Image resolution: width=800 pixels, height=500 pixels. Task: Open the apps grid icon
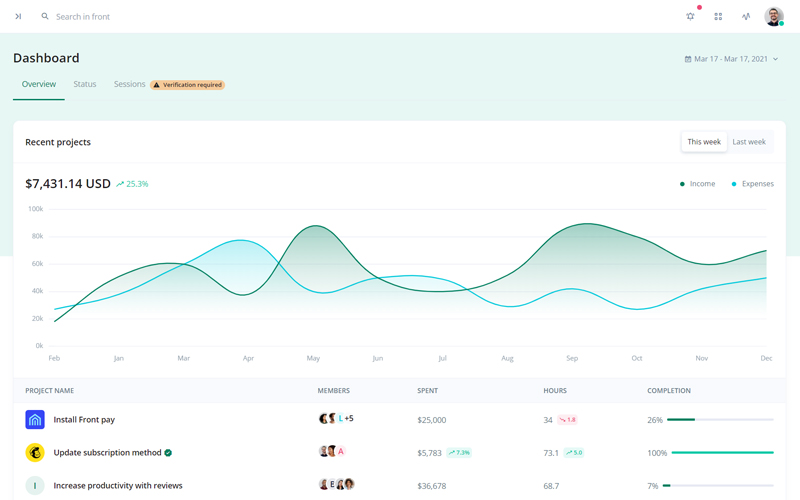pos(718,17)
